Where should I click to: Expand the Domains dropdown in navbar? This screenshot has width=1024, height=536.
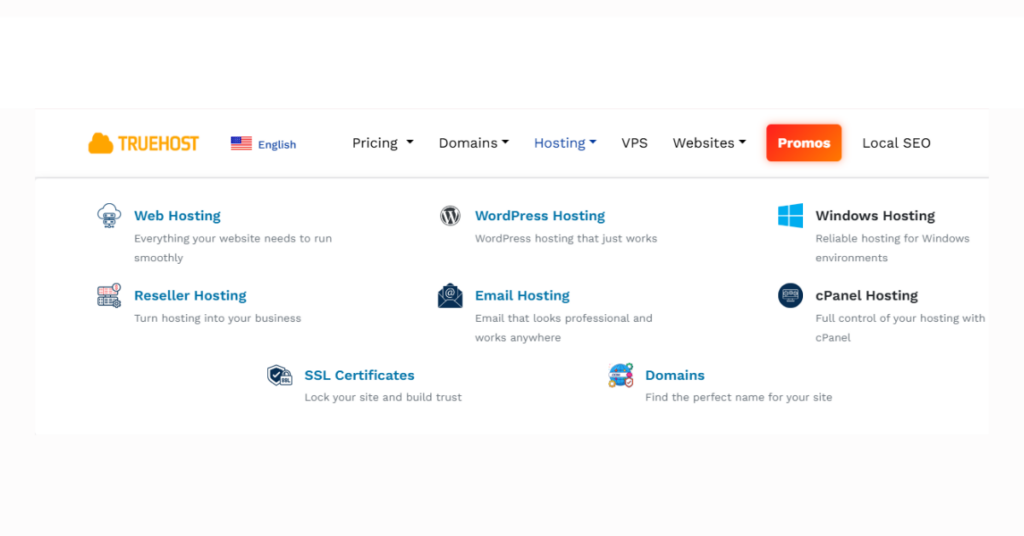tap(473, 143)
